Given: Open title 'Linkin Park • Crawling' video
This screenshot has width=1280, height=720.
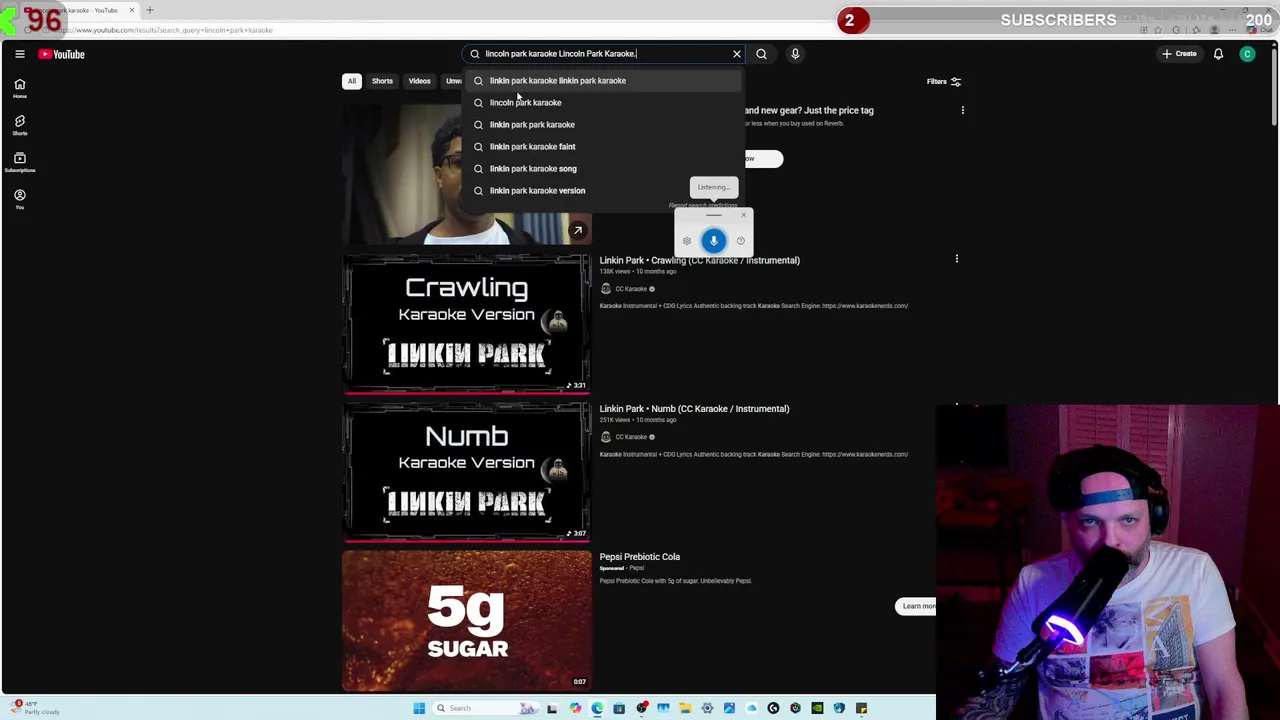Looking at the screenshot, I should tap(699, 260).
